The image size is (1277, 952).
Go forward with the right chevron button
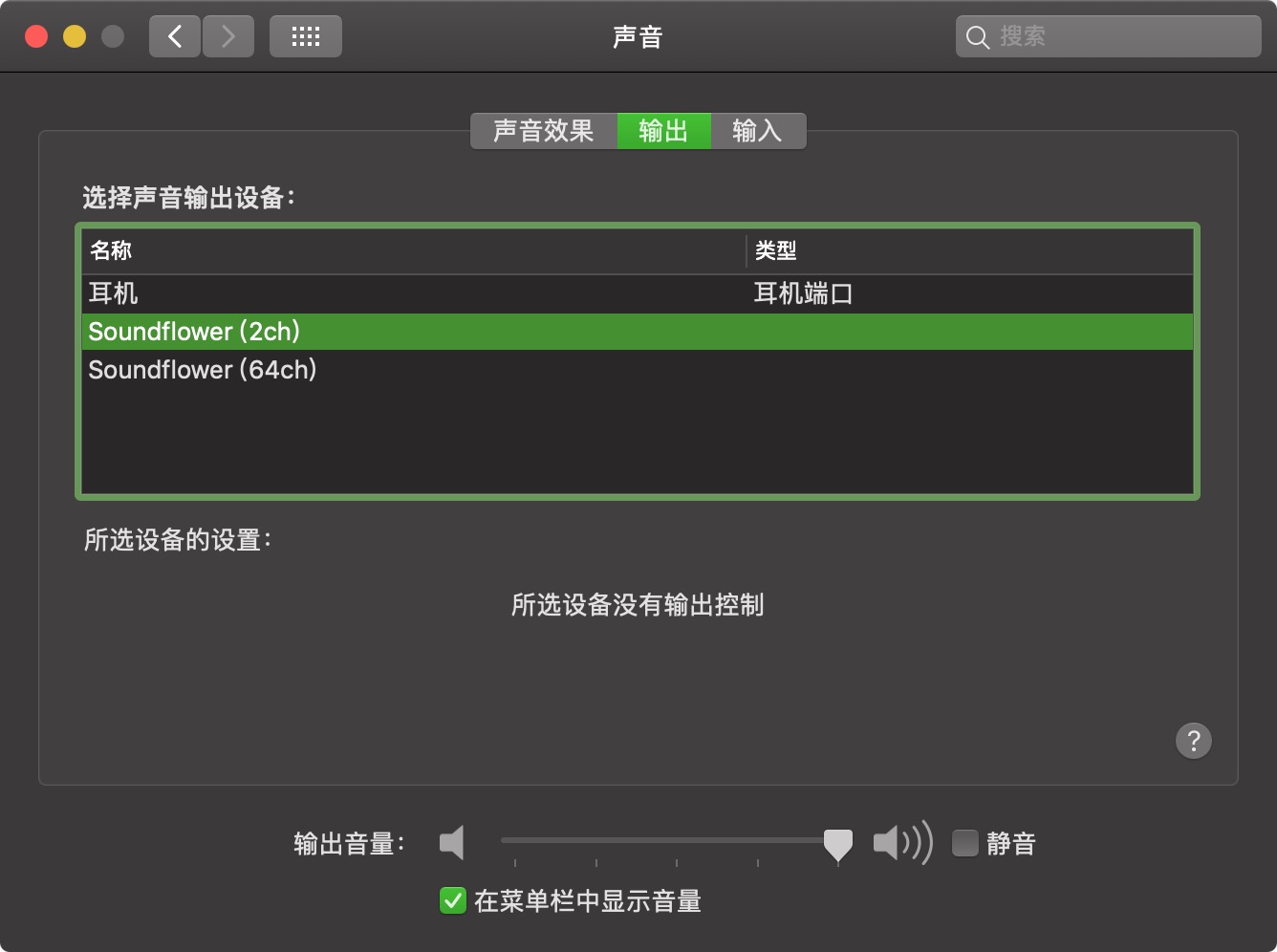click(x=227, y=36)
